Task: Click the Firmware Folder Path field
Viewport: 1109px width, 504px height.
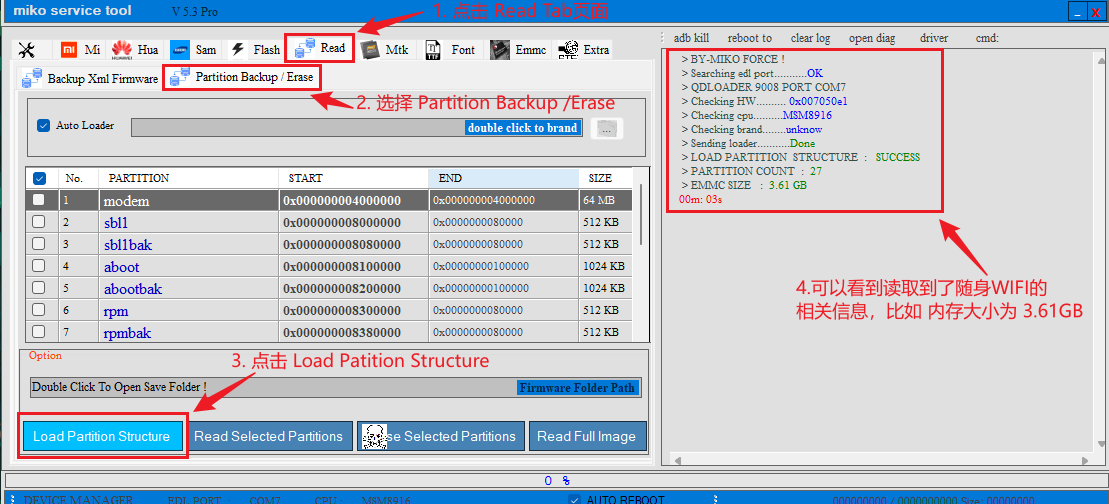Action: click(577, 388)
